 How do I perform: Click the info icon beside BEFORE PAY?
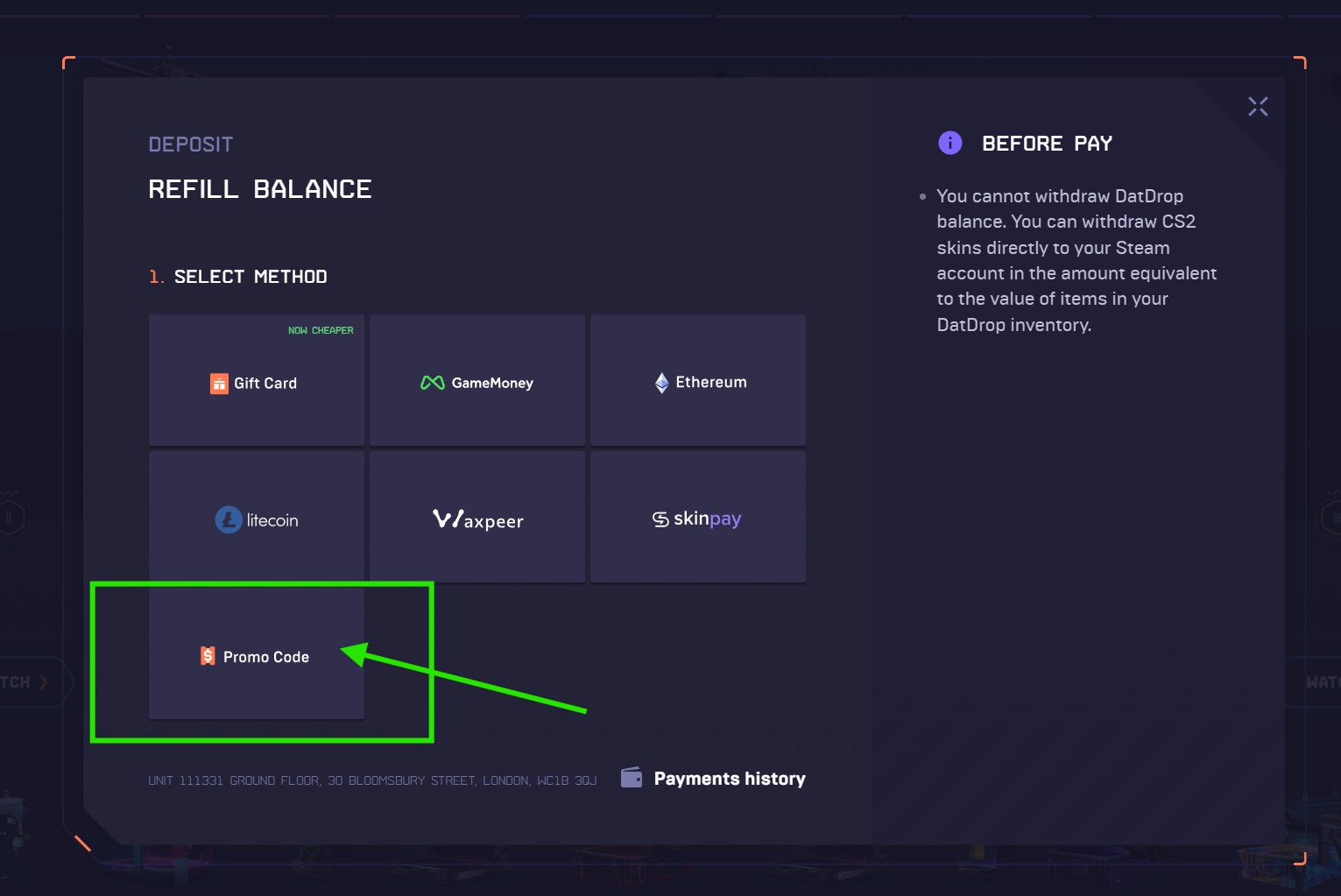click(949, 142)
